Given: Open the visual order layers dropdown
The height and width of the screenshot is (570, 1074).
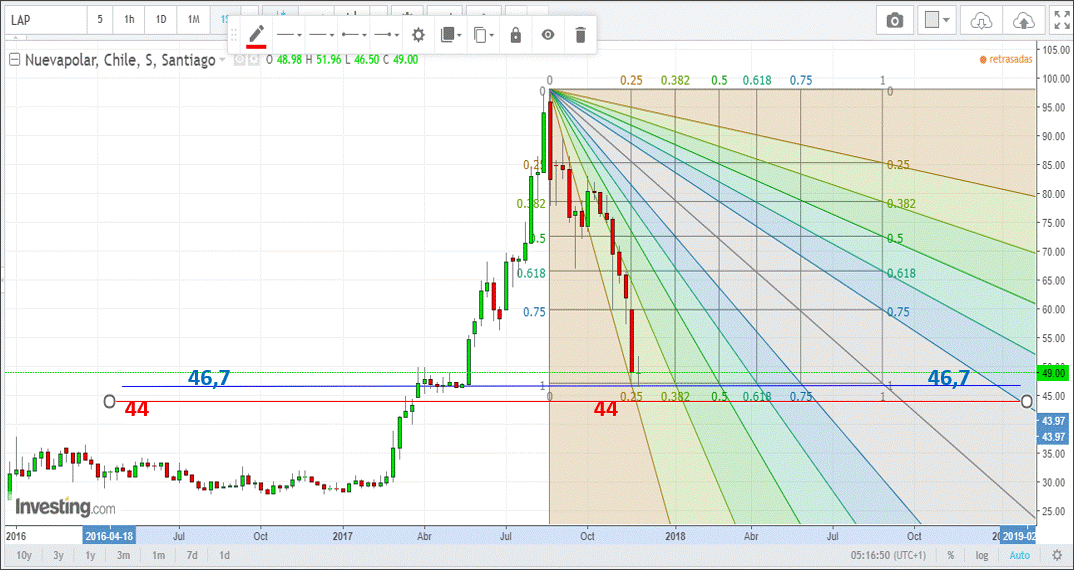Looking at the screenshot, I should point(450,35).
